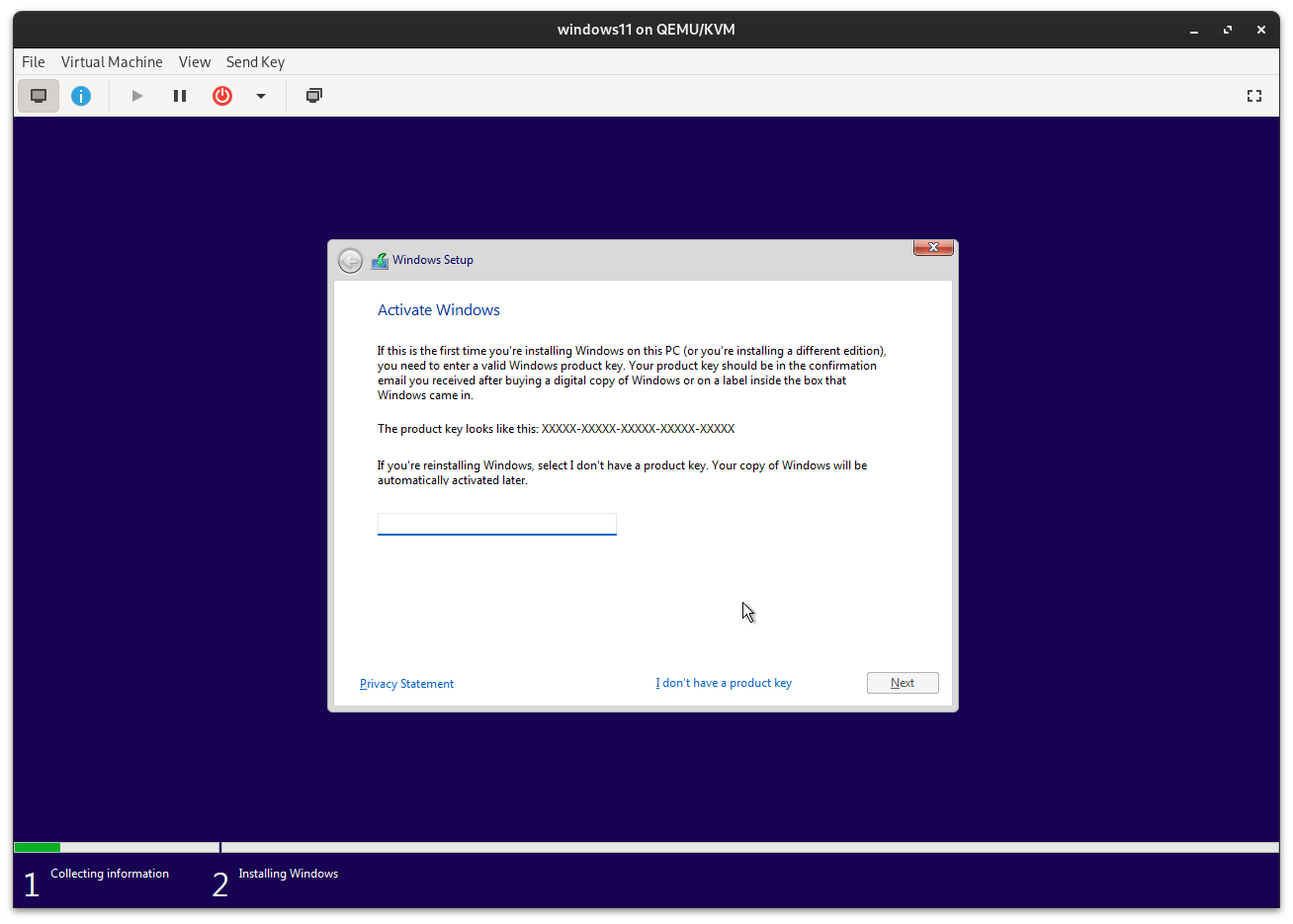The image size is (1293, 924).
Task: Close the QEMU/KVM viewer window
Action: [x=1261, y=30]
